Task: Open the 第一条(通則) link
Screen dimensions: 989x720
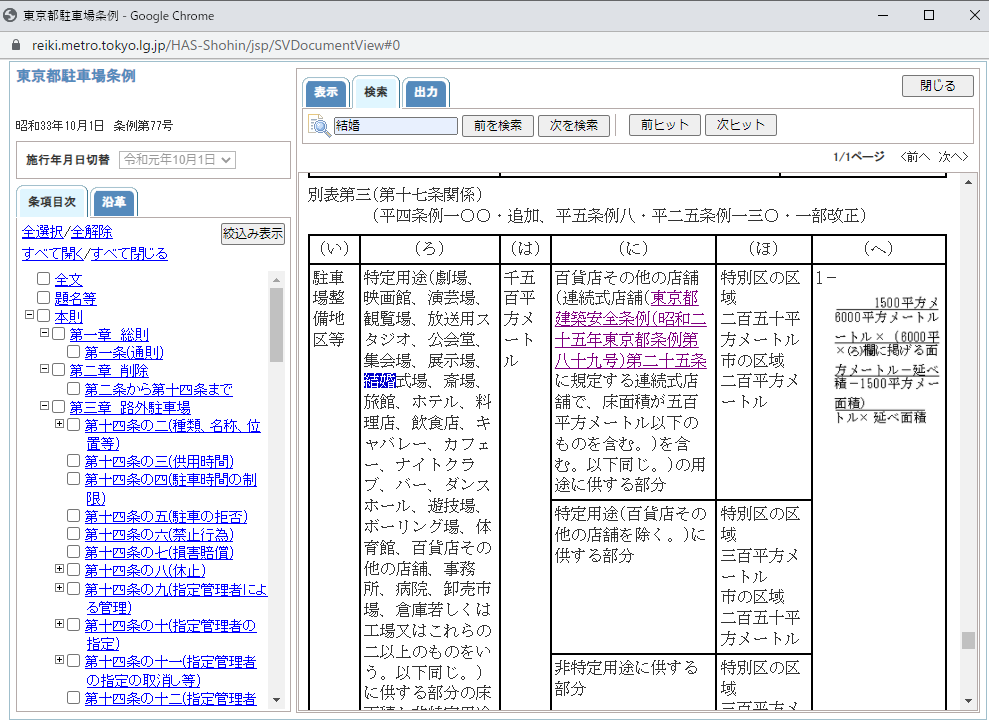Action: pyautogui.click(x=124, y=352)
